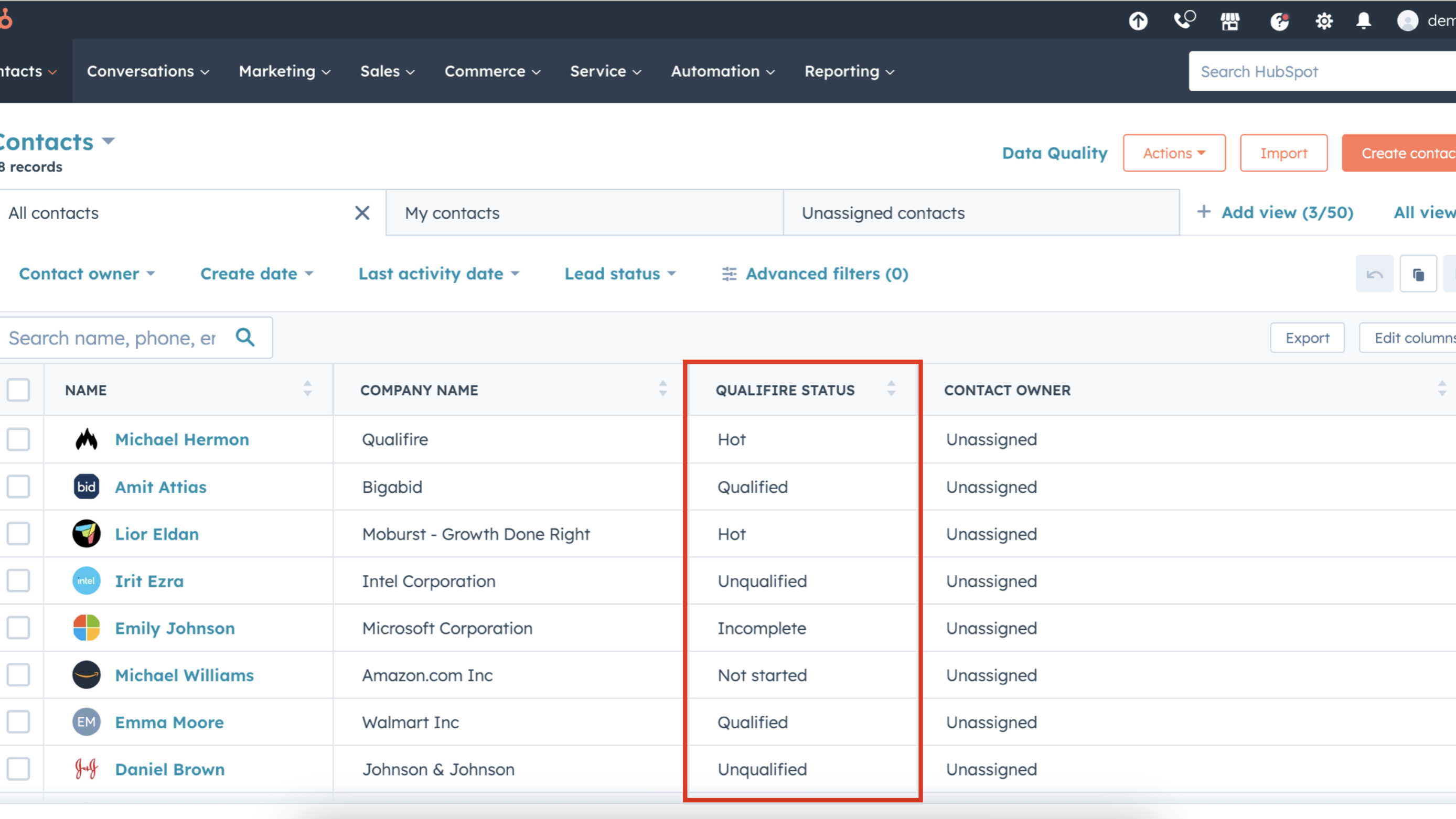1456x819 pixels.
Task: Open the notifications bell
Action: tap(1364, 21)
